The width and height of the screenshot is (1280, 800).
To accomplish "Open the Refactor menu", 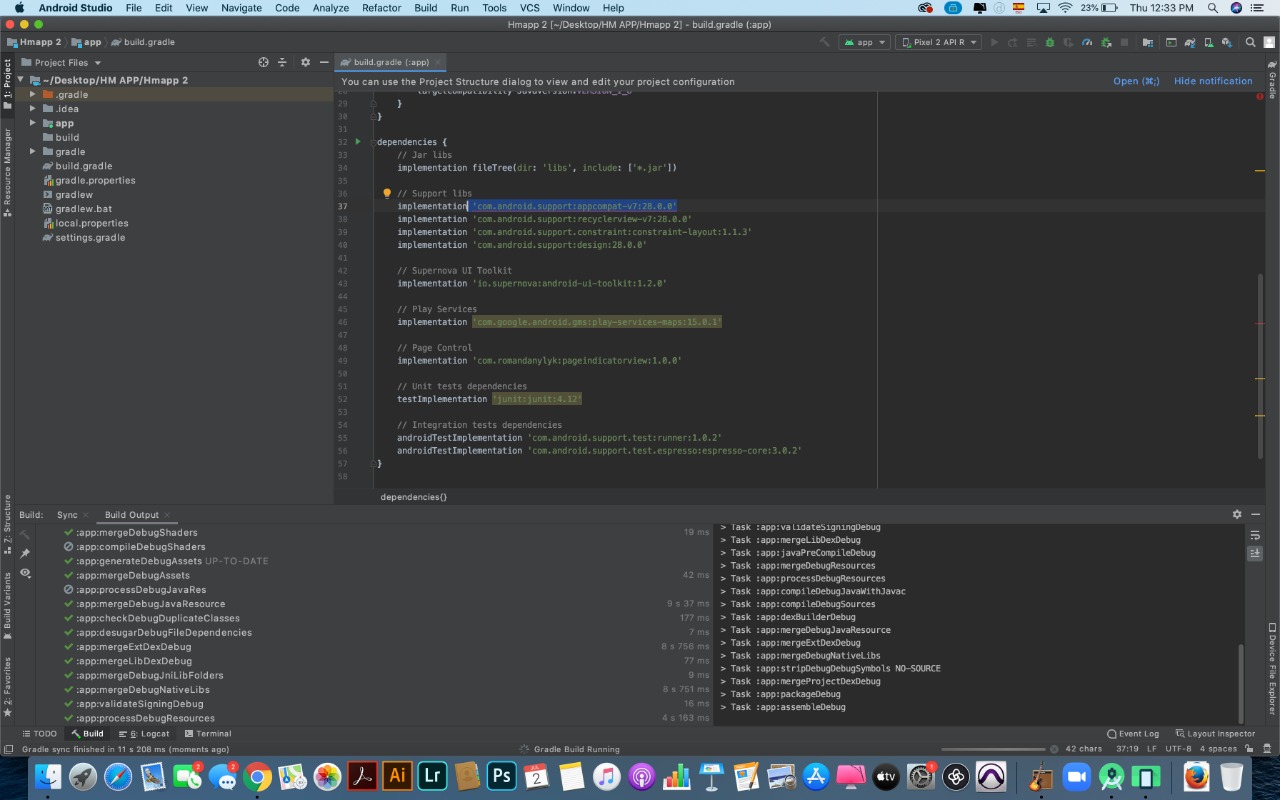I will point(381,7).
